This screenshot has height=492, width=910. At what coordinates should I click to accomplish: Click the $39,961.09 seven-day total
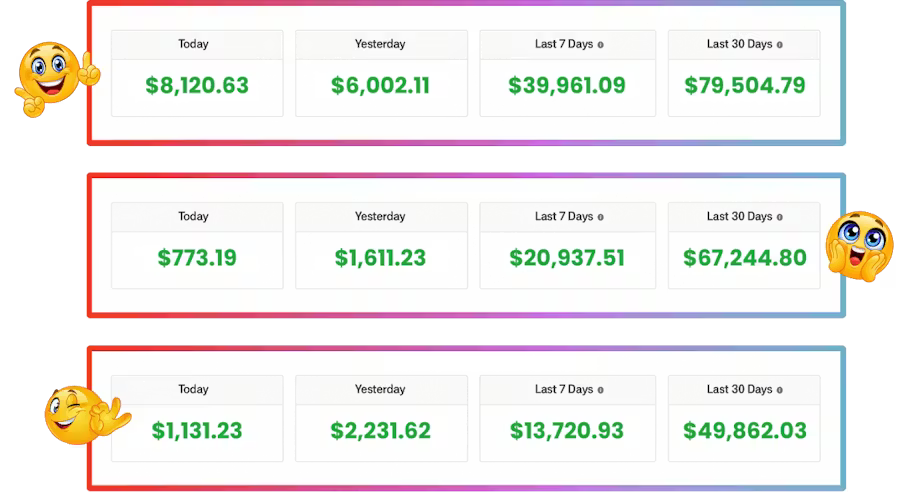pyautogui.click(x=567, y=86)
